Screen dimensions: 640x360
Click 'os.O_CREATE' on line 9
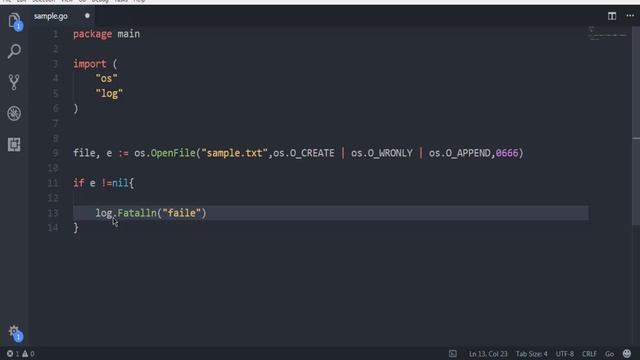[304, 153]
